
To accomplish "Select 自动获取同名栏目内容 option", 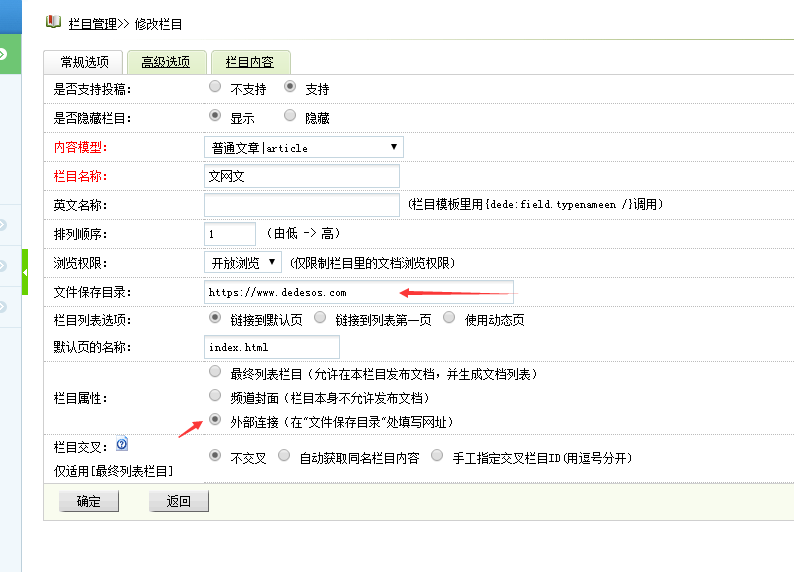I will (x=284, y=456).
